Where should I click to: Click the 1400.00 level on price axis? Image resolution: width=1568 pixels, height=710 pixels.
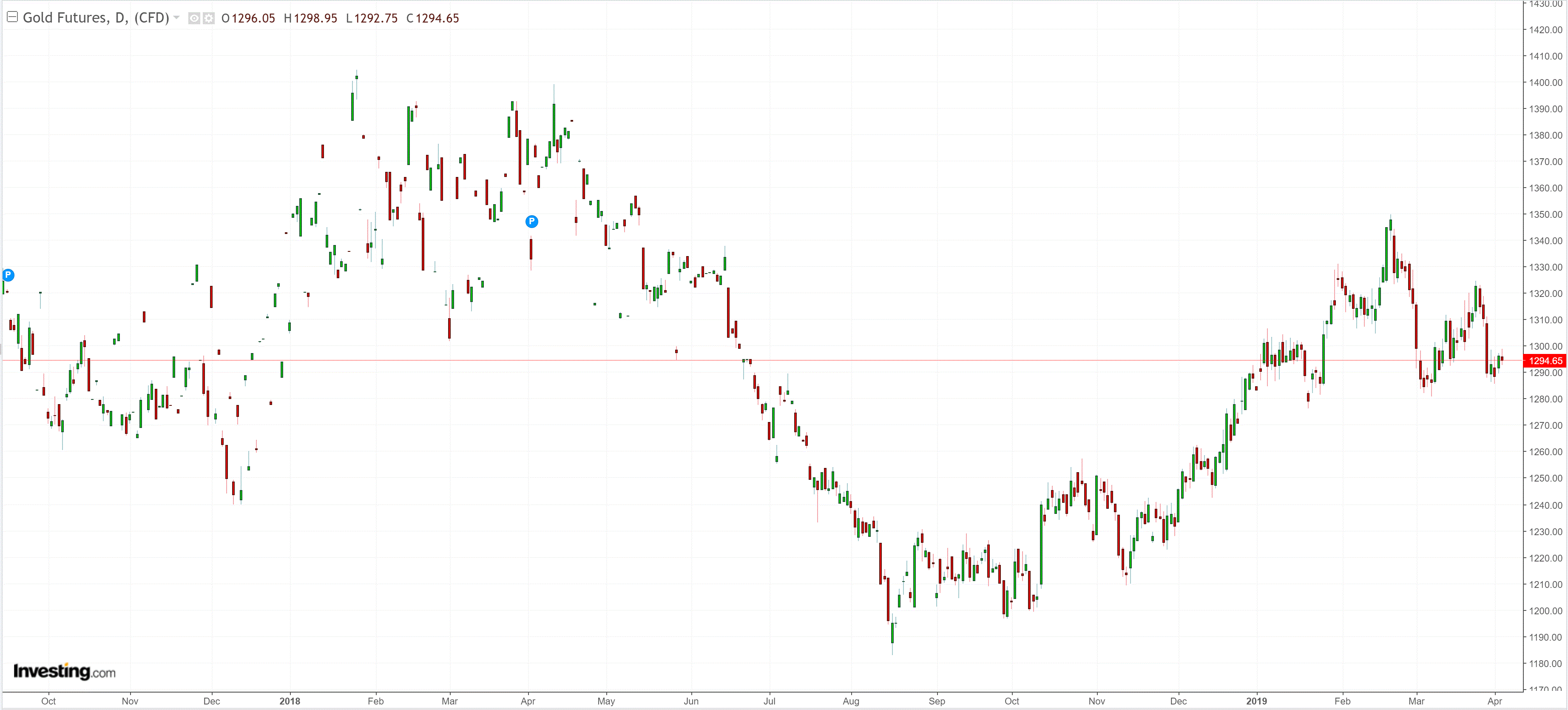pyautogui.click(x=1545, y=83)
